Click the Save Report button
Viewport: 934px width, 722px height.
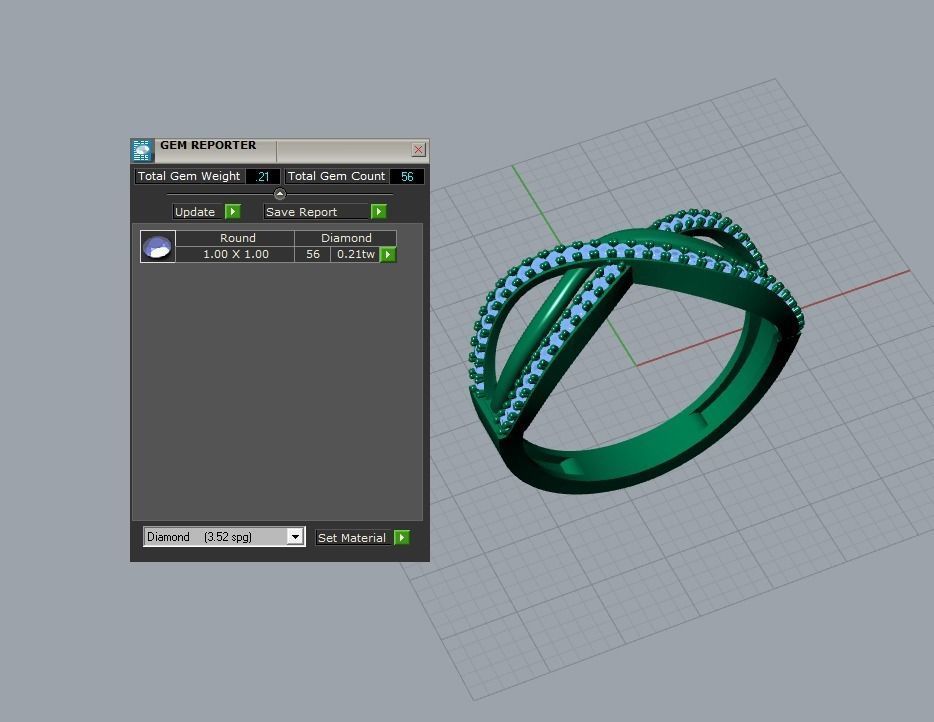coord(317,211)
